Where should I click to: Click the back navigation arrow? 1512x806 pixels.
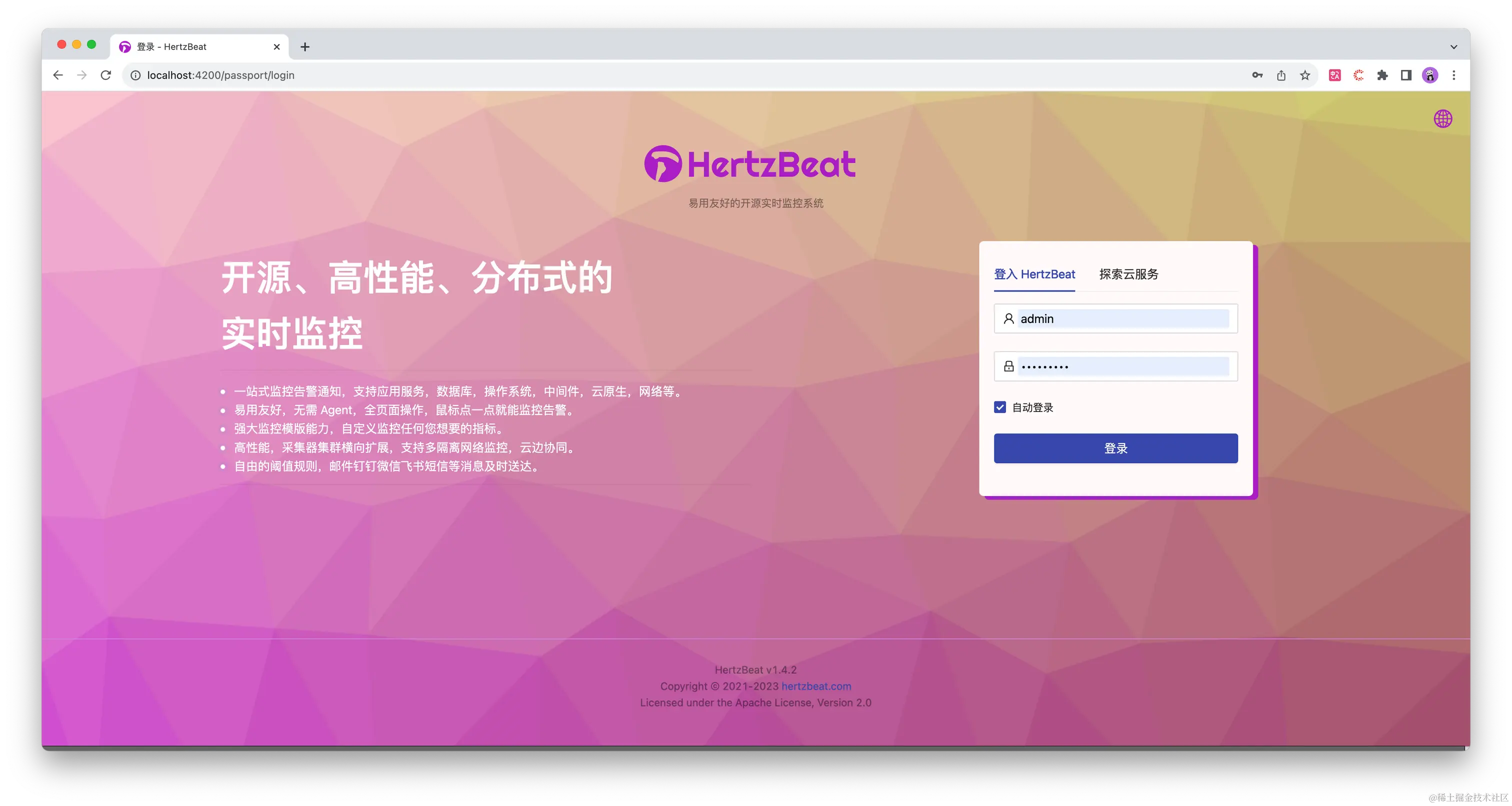[57, 75]
